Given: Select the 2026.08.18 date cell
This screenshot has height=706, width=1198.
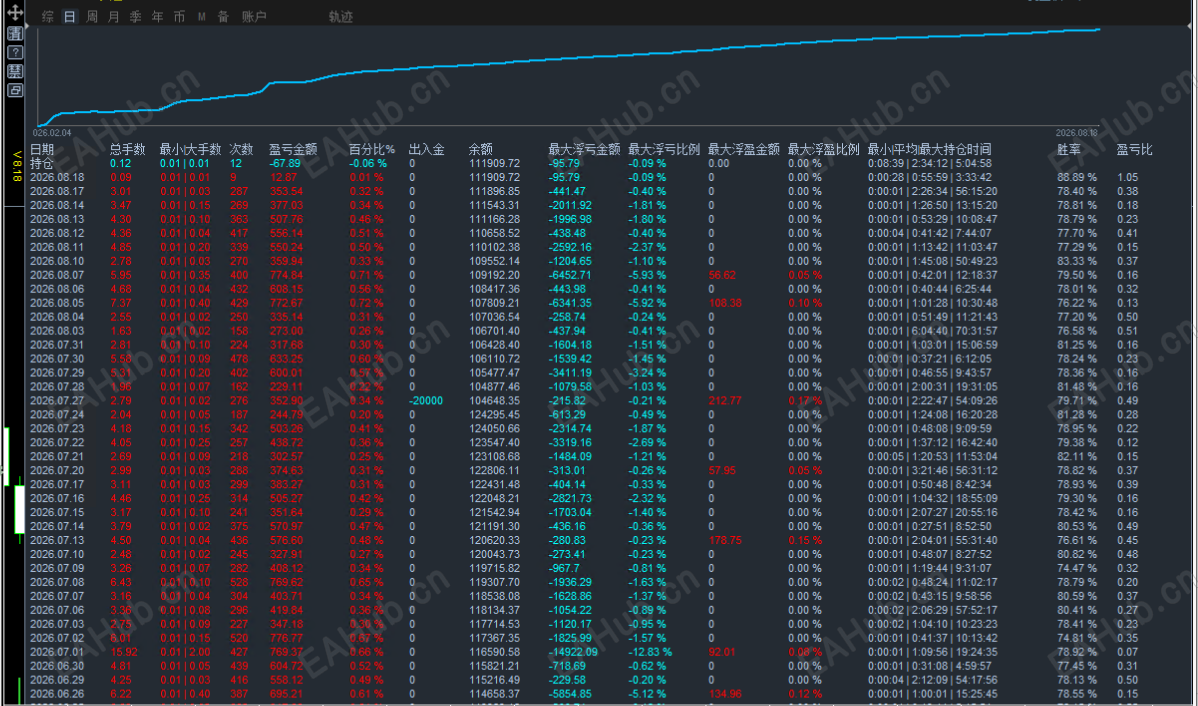Looking at the screenshot, I should (x=56, y=177).
